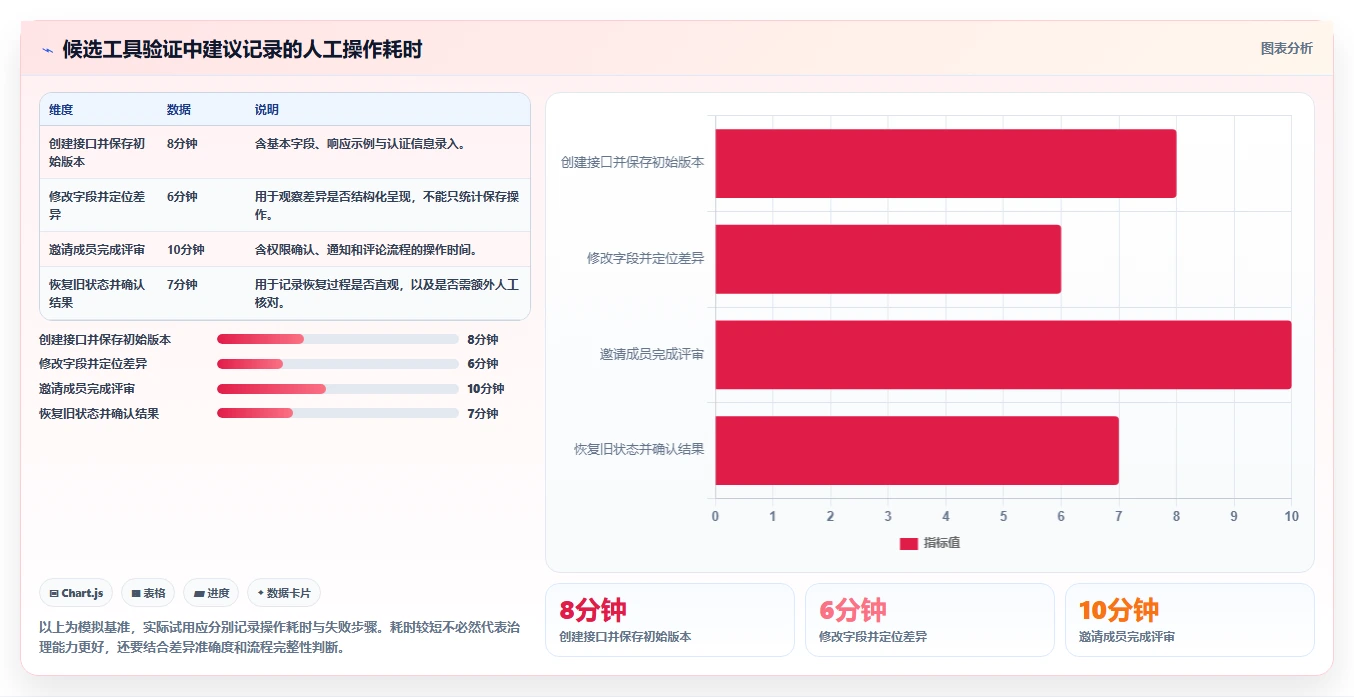Click the x-axis tick value 5
The image size is (1354, 697).
tap(1003, 517)
